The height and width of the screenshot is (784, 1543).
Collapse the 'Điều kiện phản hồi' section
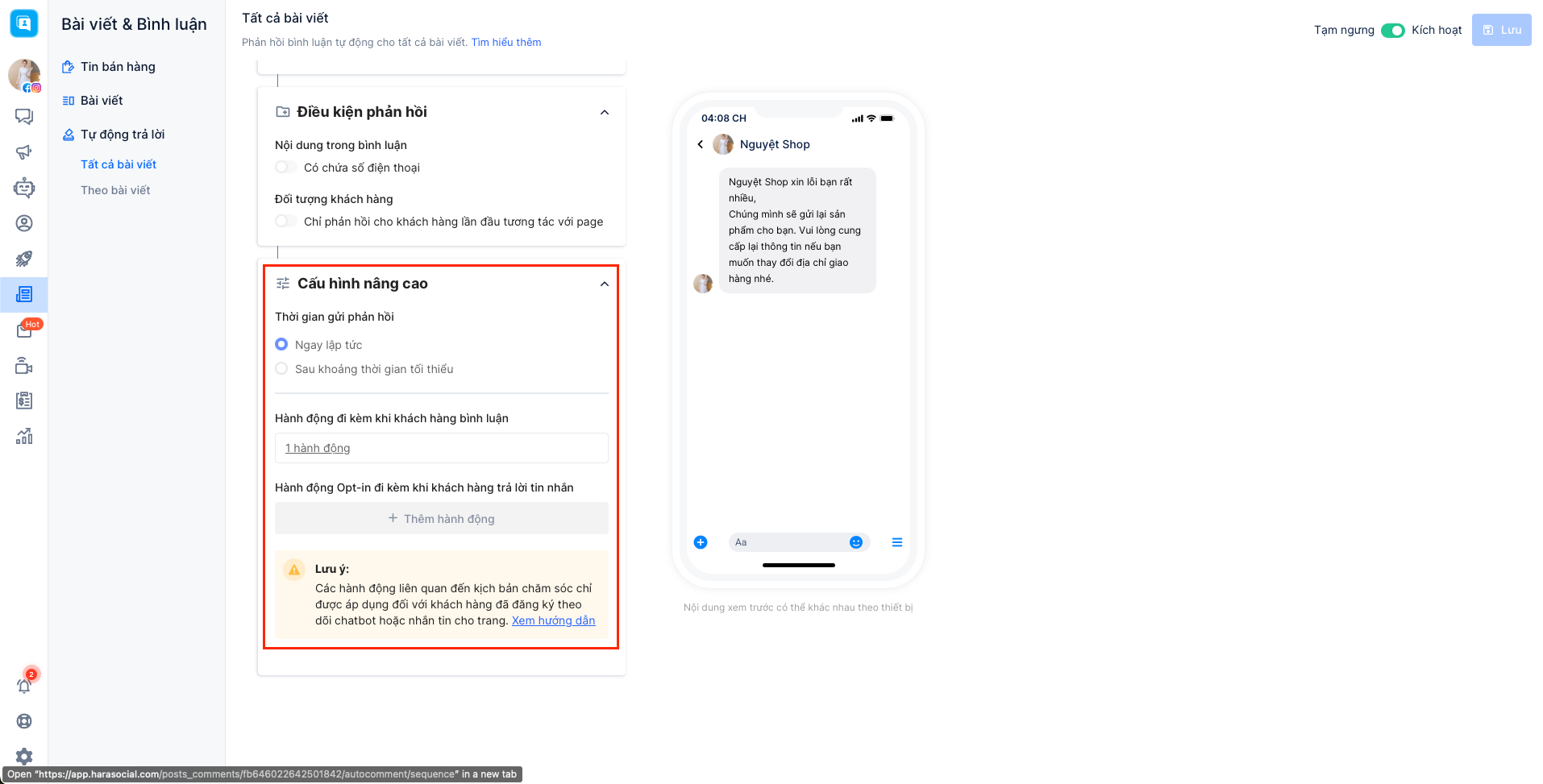click(605, 113)
